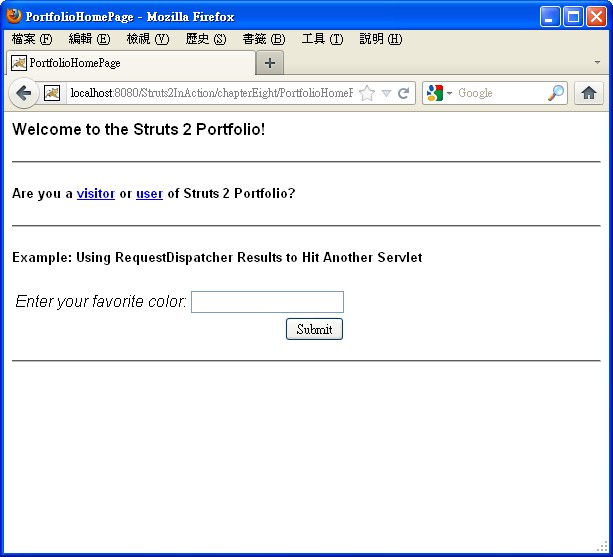
Task: Open a new tab with plus button
Action: pyautogui.click(x=270, y=63)
